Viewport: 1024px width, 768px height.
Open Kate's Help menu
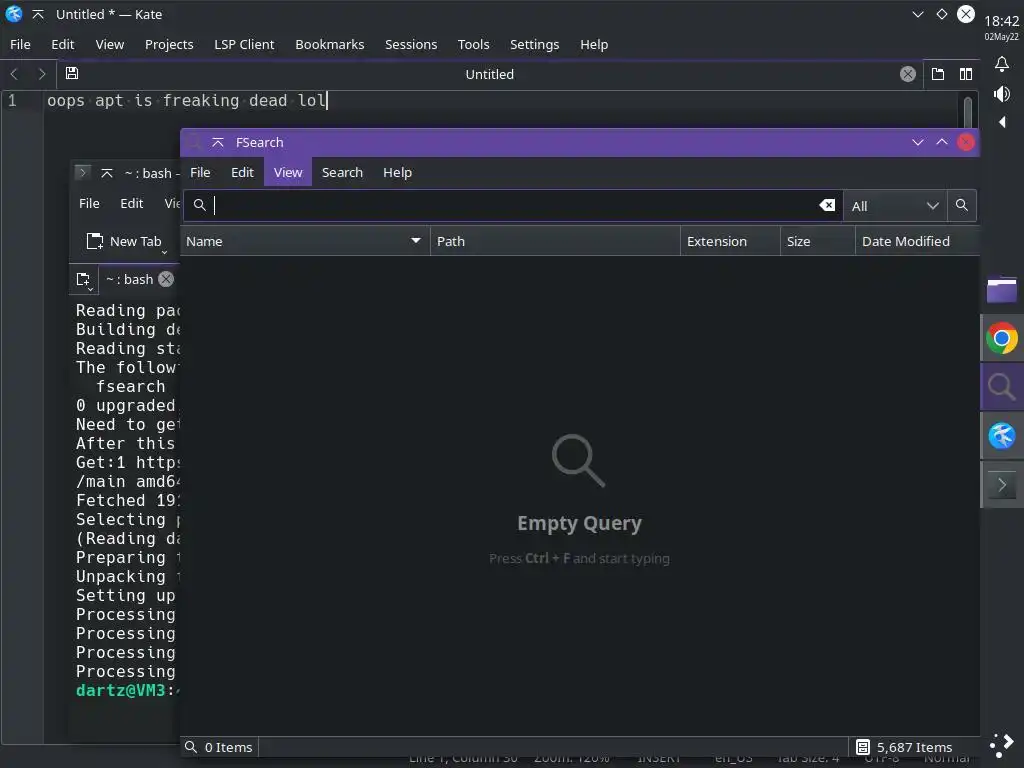[x=594, y=44]
